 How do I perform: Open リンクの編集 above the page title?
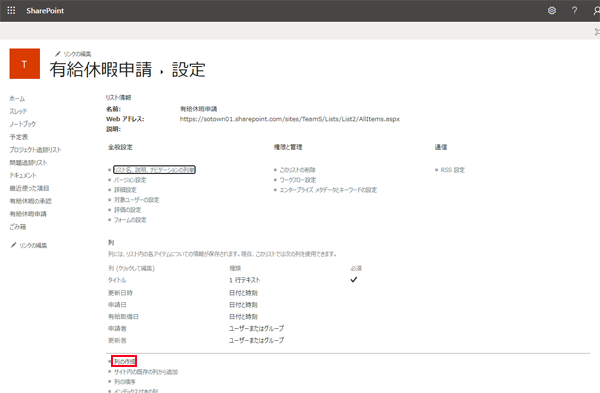[77, 54]
